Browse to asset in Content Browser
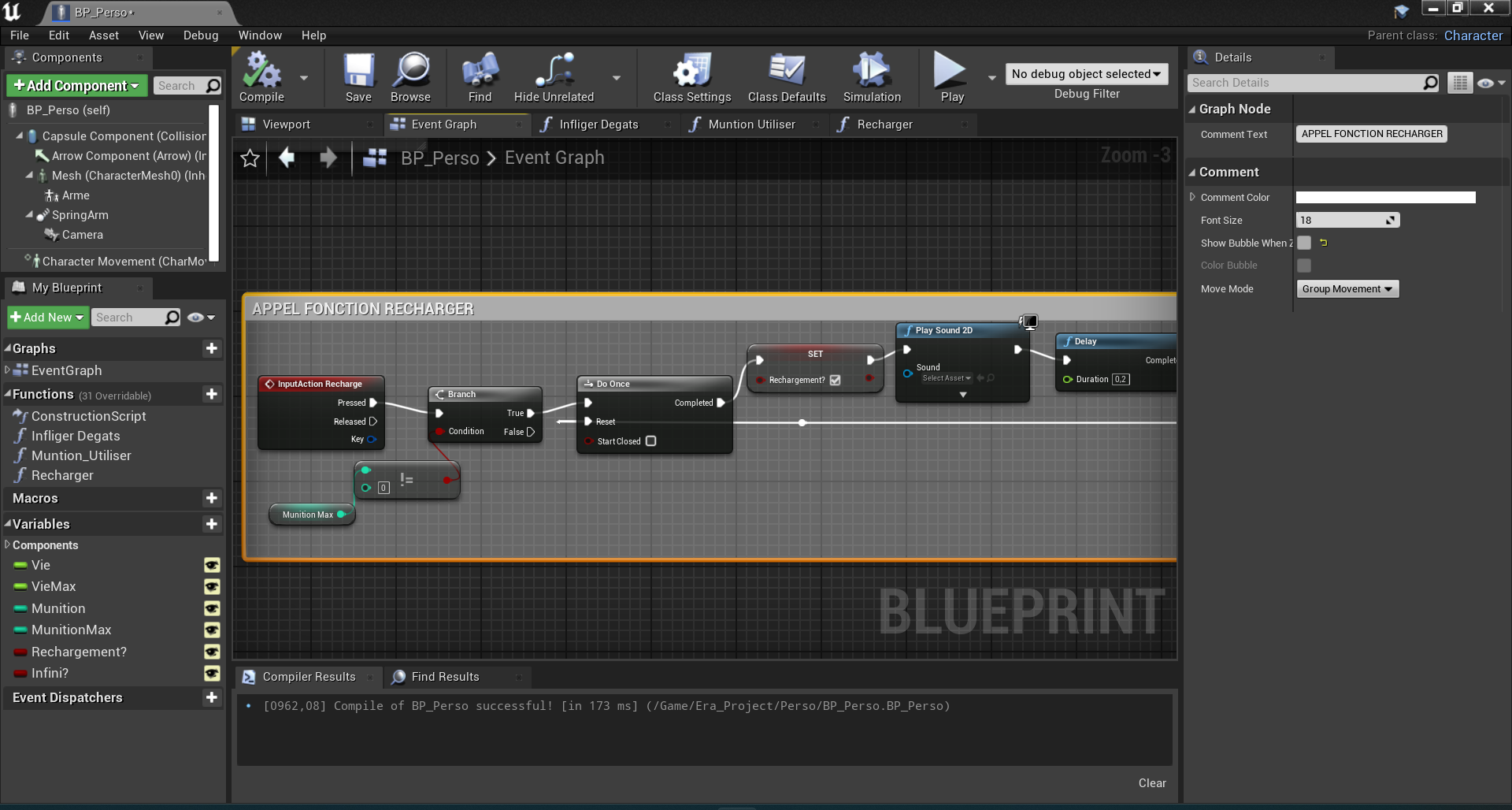Image resolution: width=1512 pixels, height=810 pixels. point(410,77)
